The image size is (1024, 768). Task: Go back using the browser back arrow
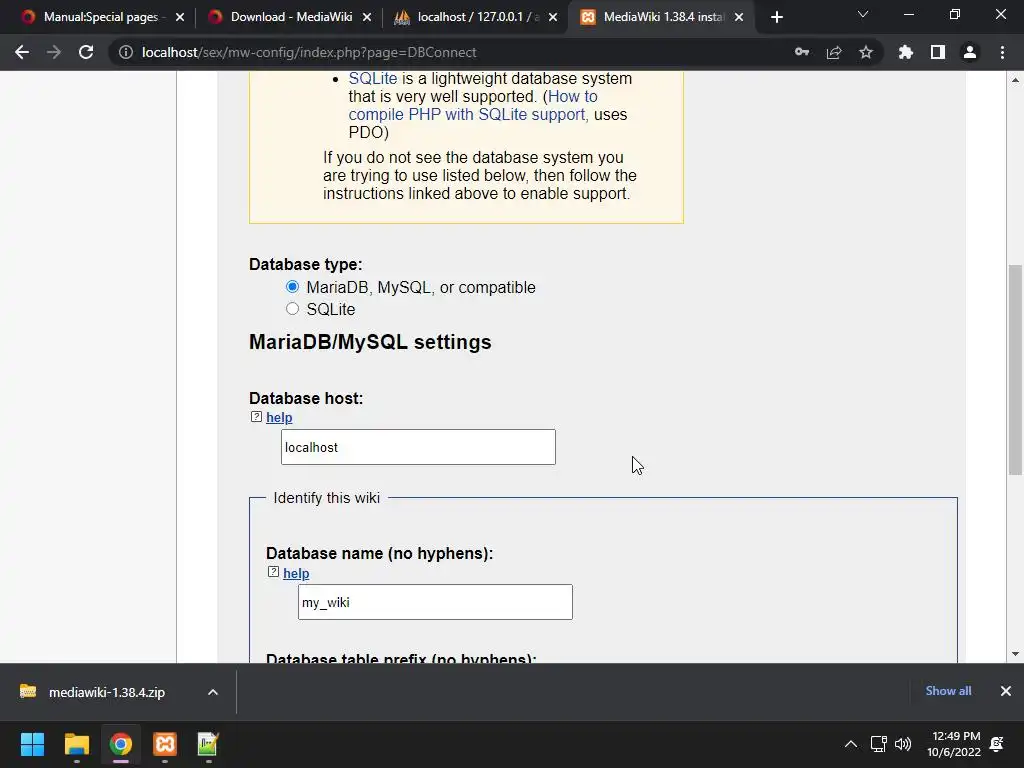point(22,52)
